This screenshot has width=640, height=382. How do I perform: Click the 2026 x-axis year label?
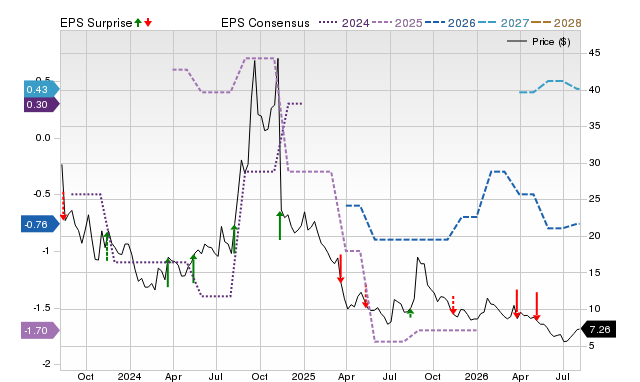click(476, 376)
